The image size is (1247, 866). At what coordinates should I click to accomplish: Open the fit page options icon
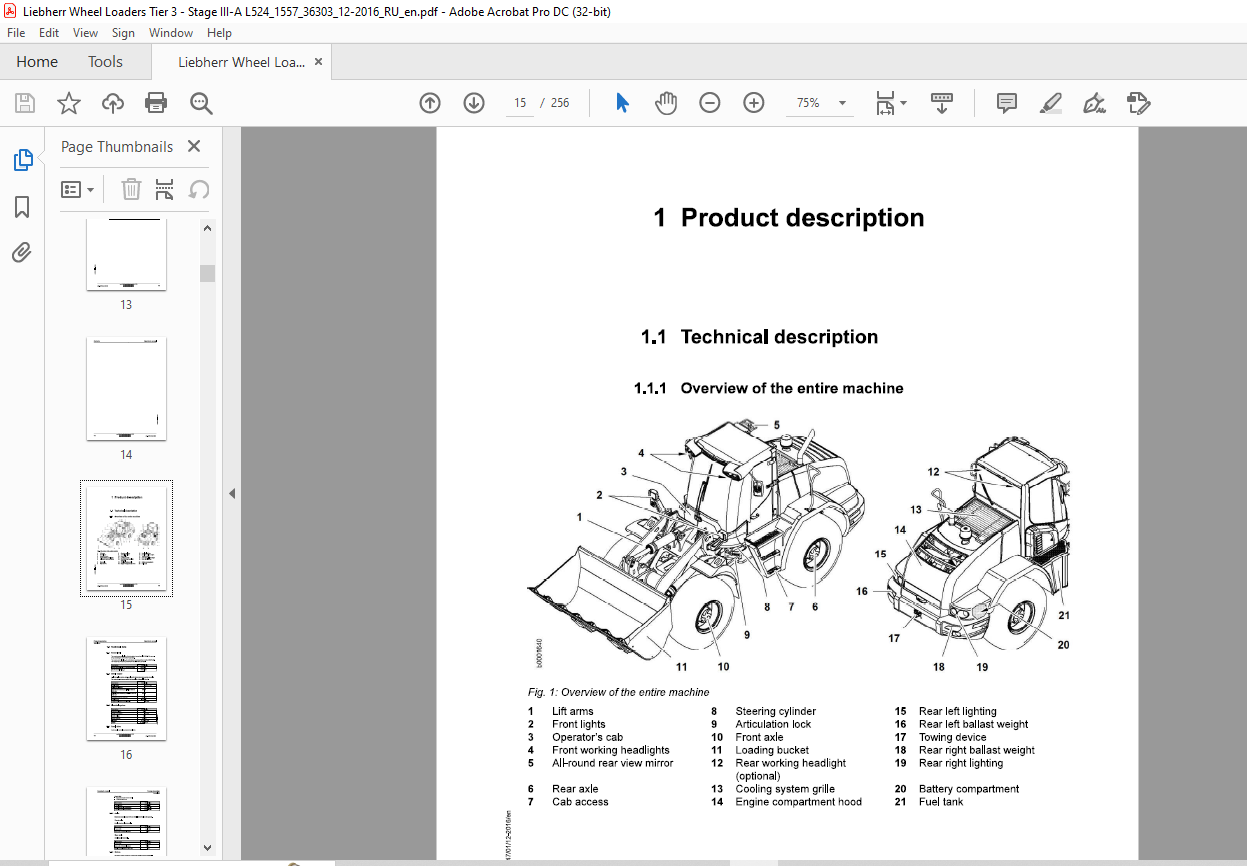[885, 103]
